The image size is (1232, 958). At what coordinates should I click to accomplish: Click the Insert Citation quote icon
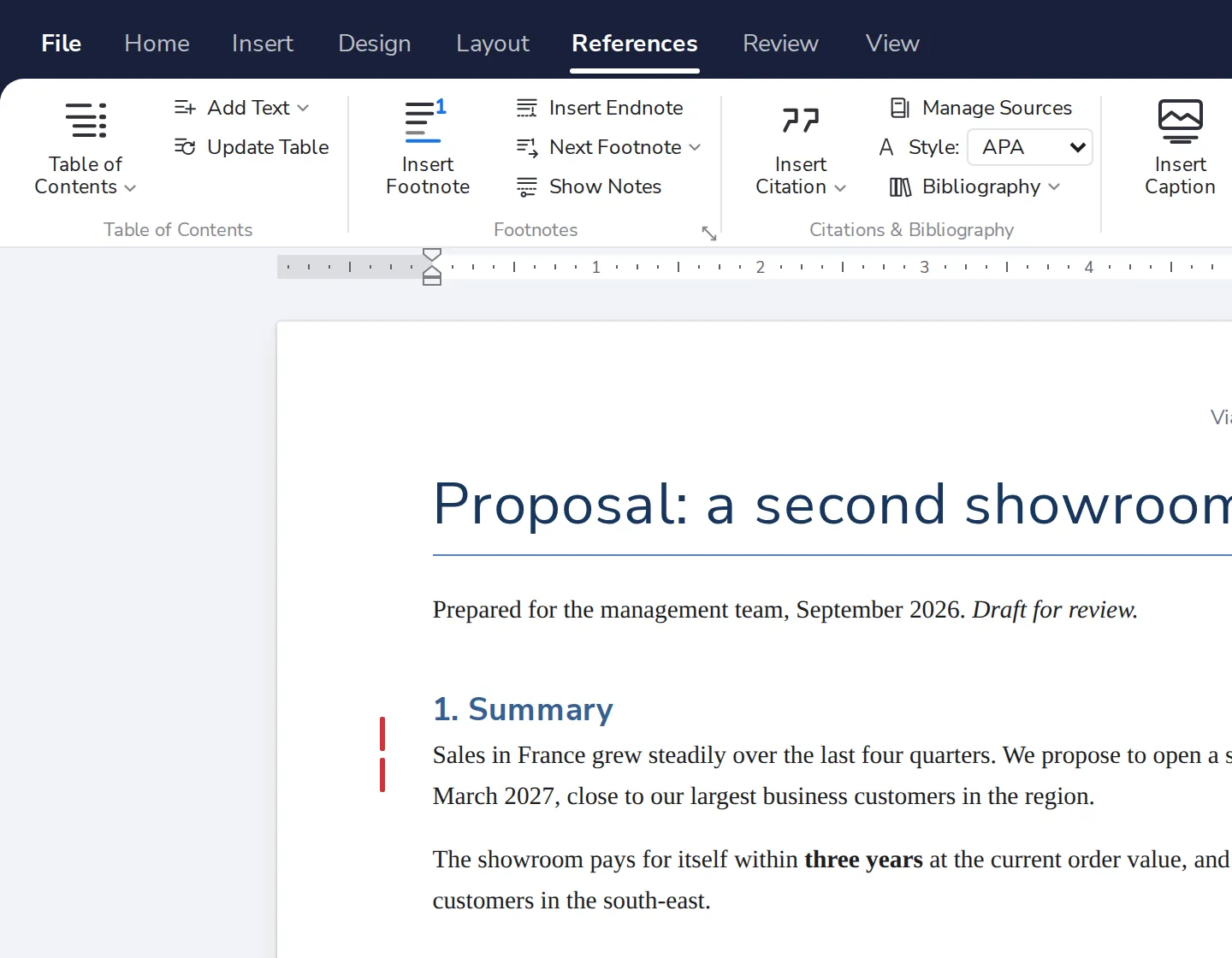[x=801, y=121]
